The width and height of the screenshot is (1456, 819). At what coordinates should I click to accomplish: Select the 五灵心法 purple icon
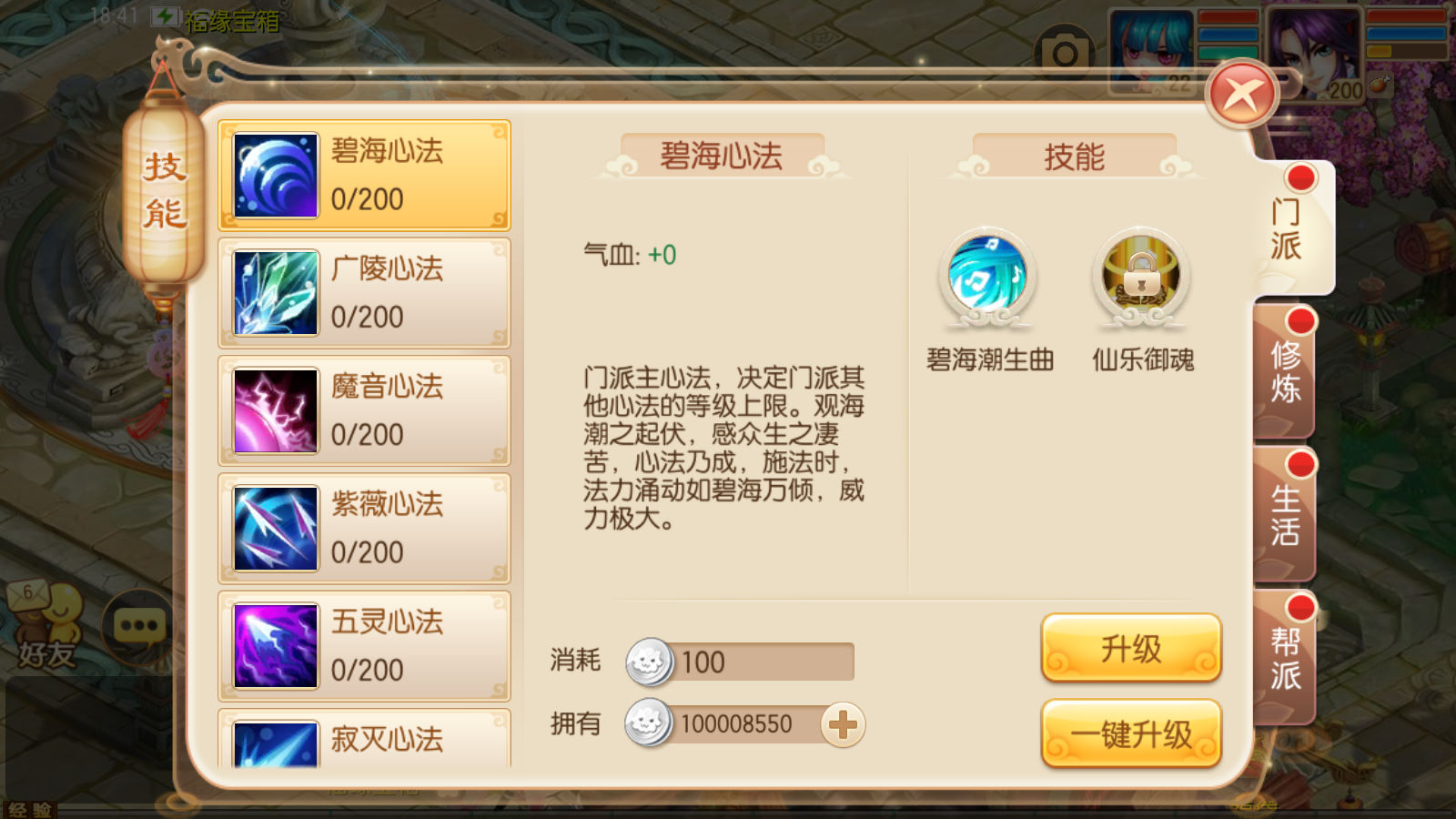(x=276, y=645)
